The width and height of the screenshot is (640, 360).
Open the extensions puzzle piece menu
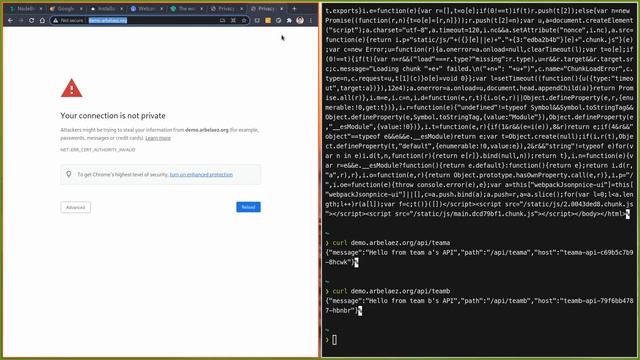(x=289, y=20)
